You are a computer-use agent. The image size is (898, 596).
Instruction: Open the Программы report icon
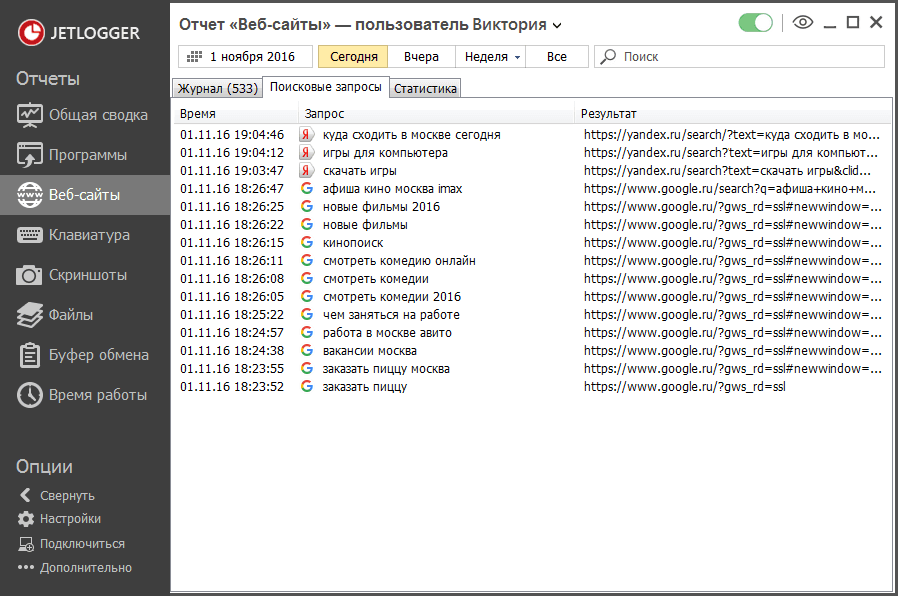(29, 155)
